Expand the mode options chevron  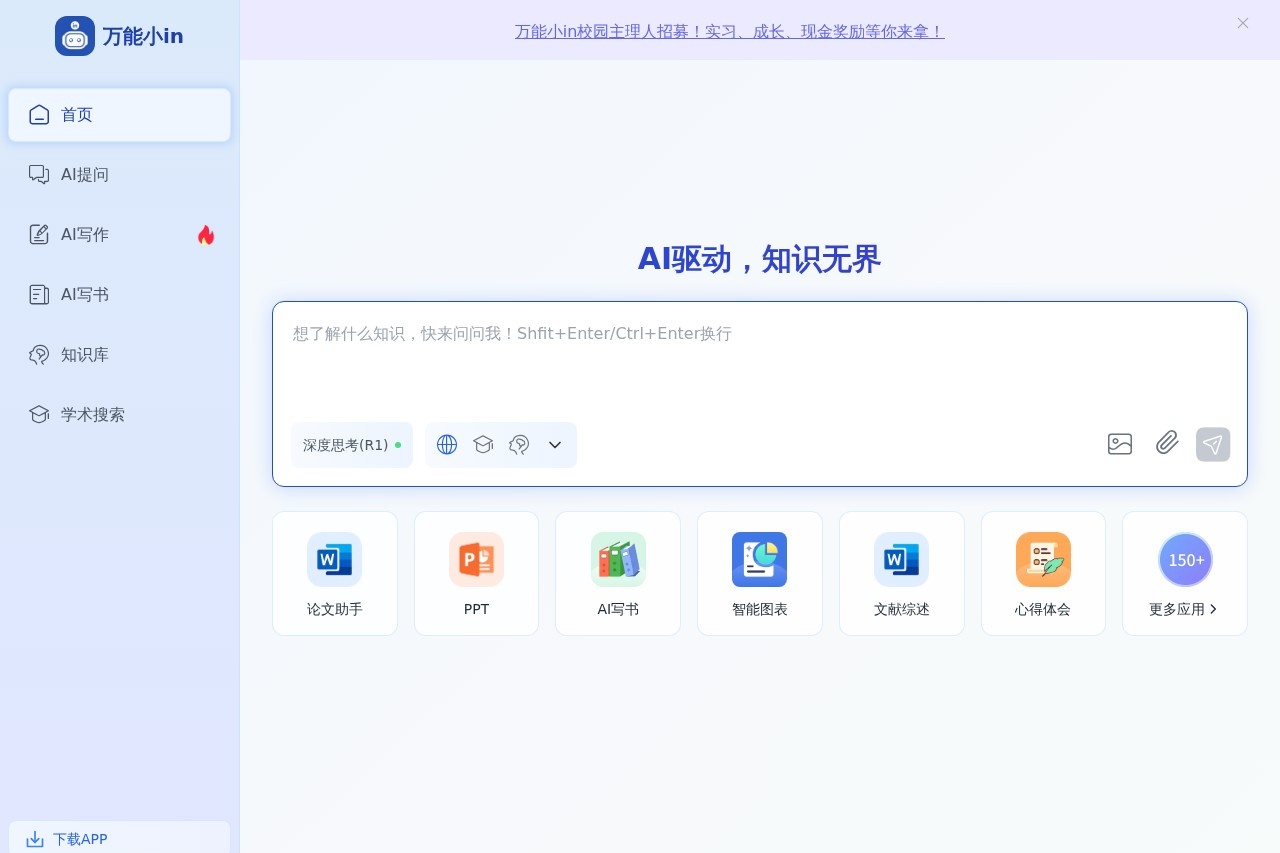[555, 444]
